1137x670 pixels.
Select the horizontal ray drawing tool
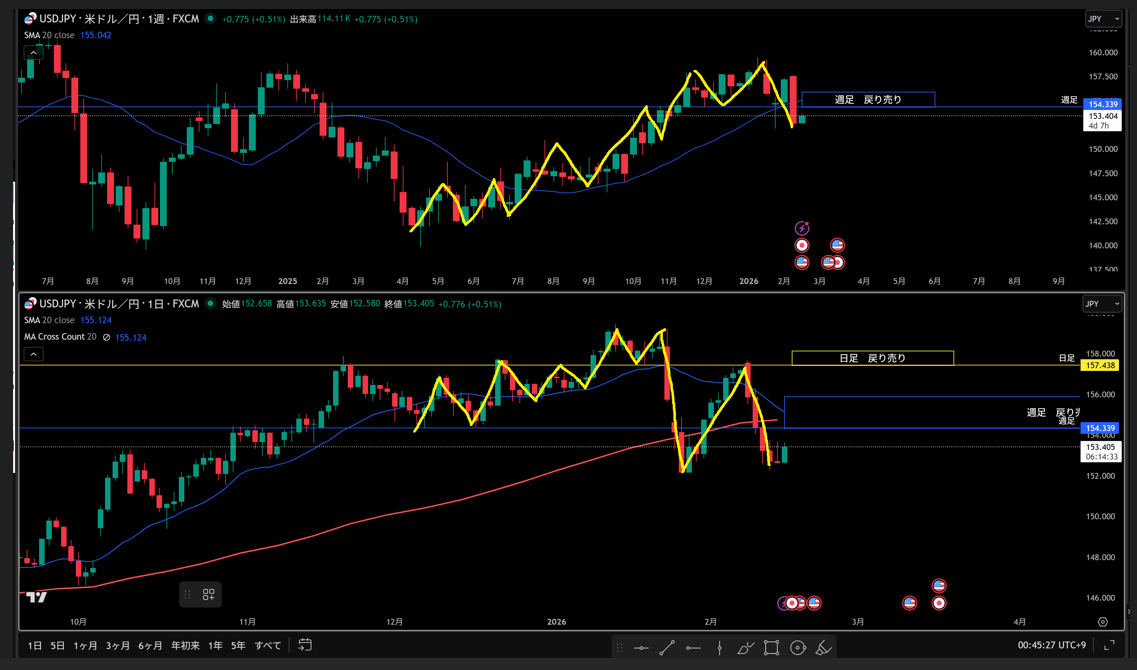[x=693, y=648]
